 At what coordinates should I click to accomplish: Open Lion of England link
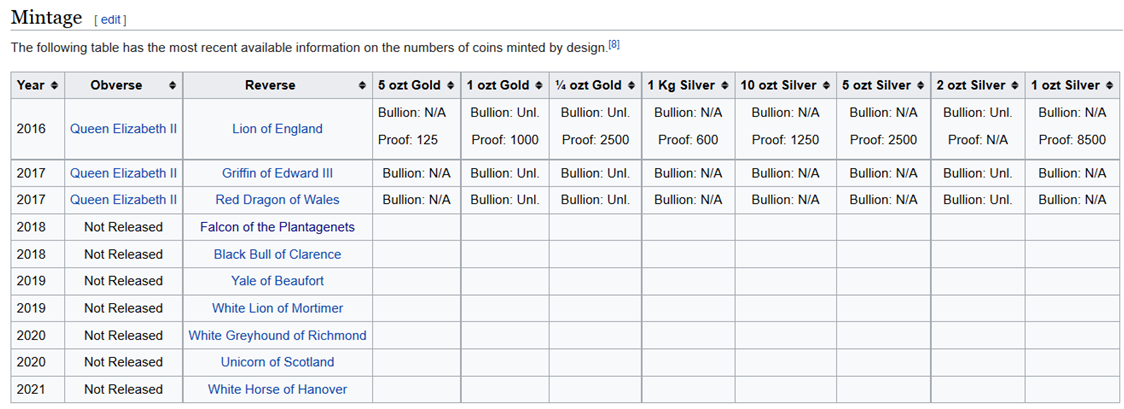coord(277,128)
